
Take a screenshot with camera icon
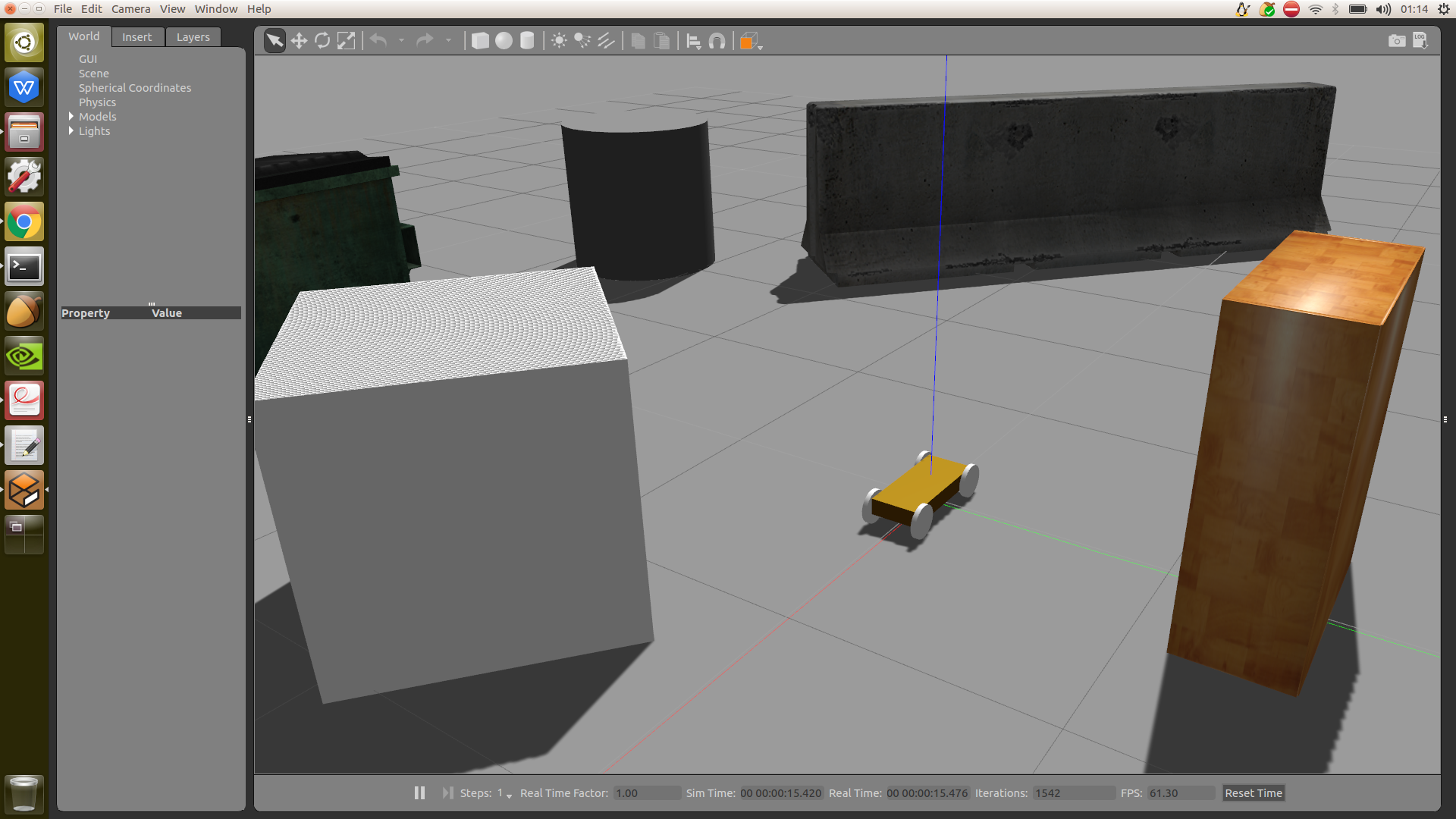click(x=1396, y=41)
